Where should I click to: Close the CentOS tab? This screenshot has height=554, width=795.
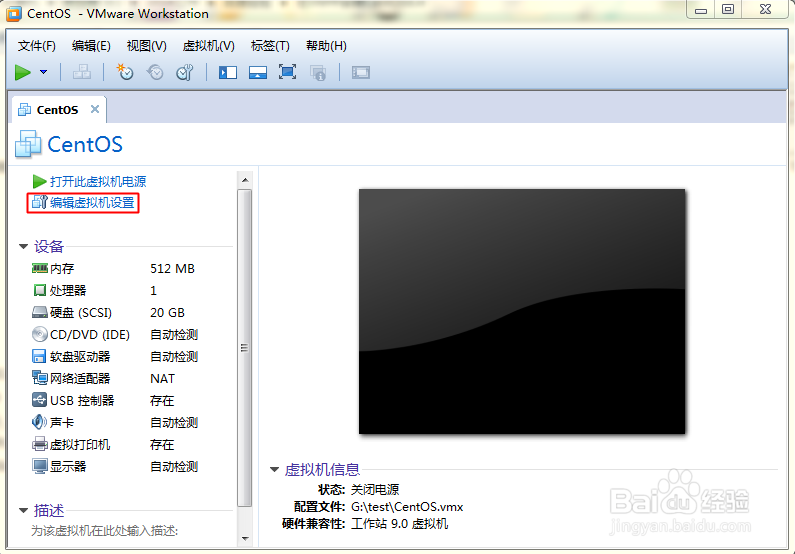tap(94, 109)
